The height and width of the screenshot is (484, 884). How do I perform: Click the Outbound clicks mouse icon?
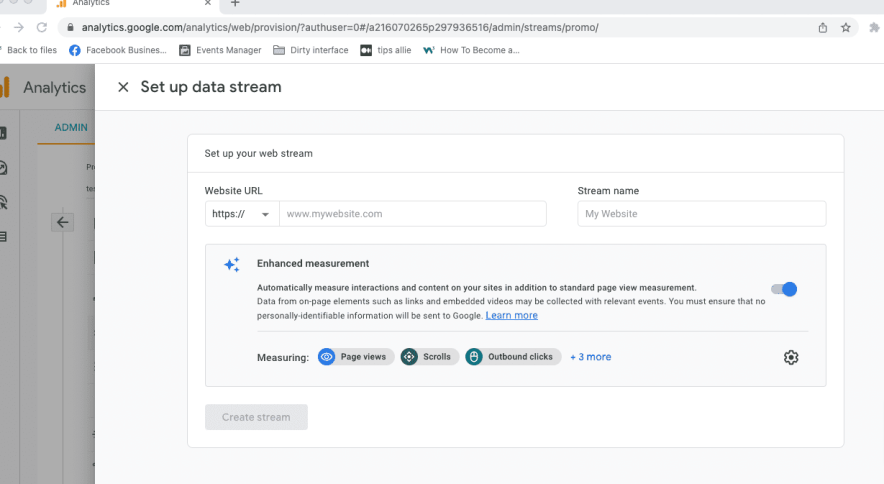click(x=474, y=357)
